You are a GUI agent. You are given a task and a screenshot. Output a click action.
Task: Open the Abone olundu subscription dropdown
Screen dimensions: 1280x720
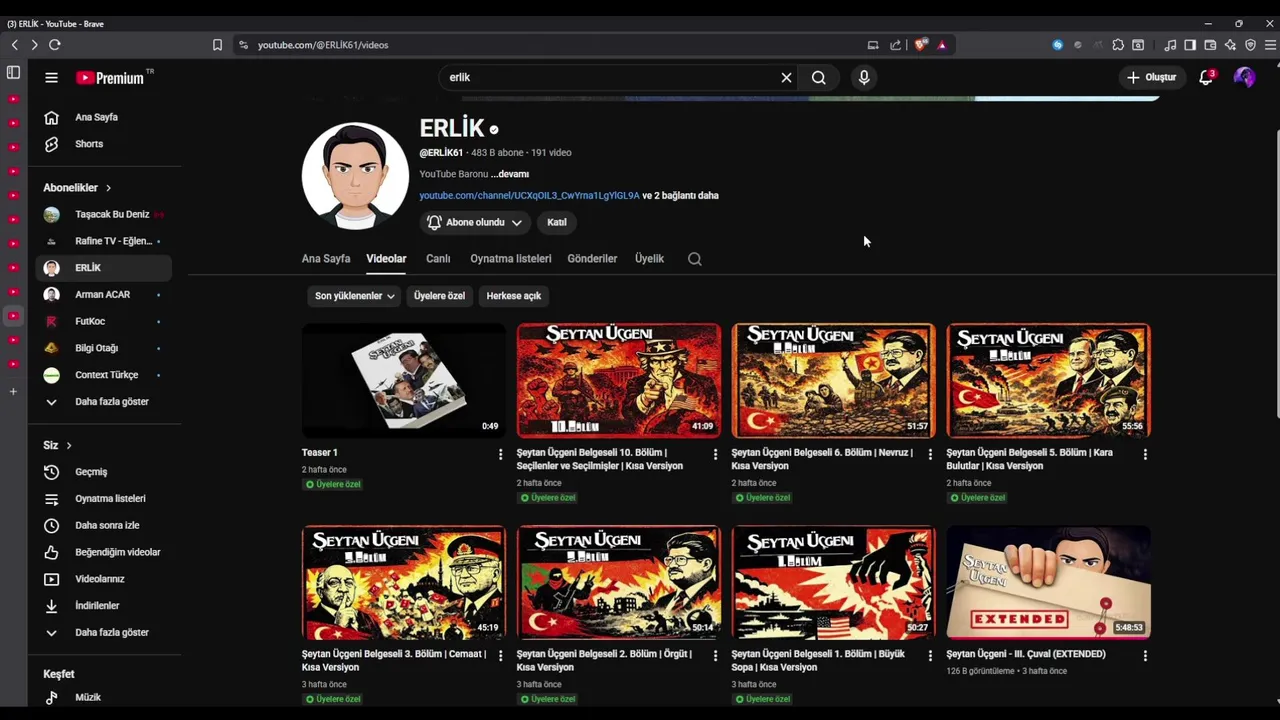point(475,222)
